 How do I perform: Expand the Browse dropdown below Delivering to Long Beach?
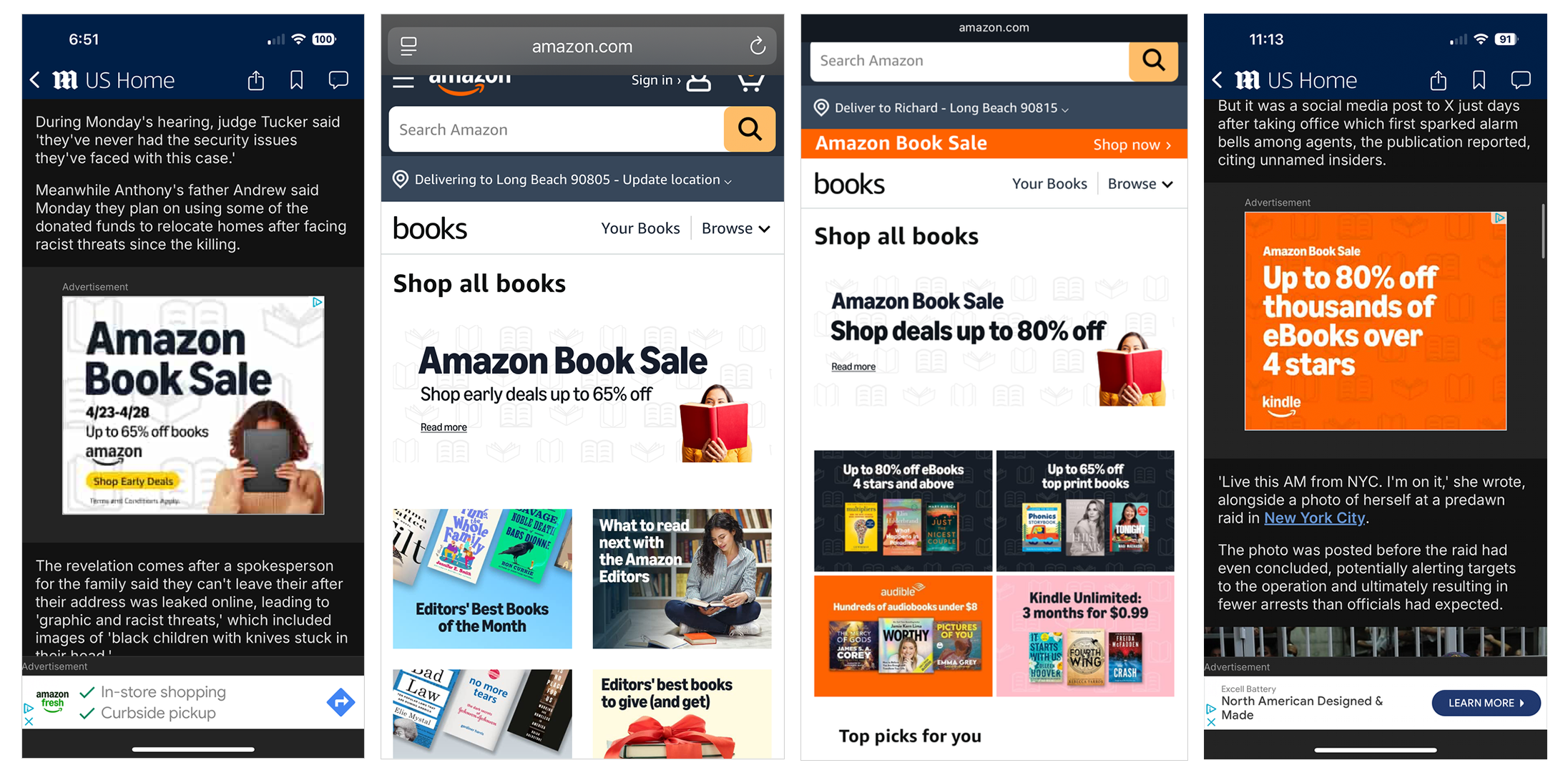click(735, 228)
